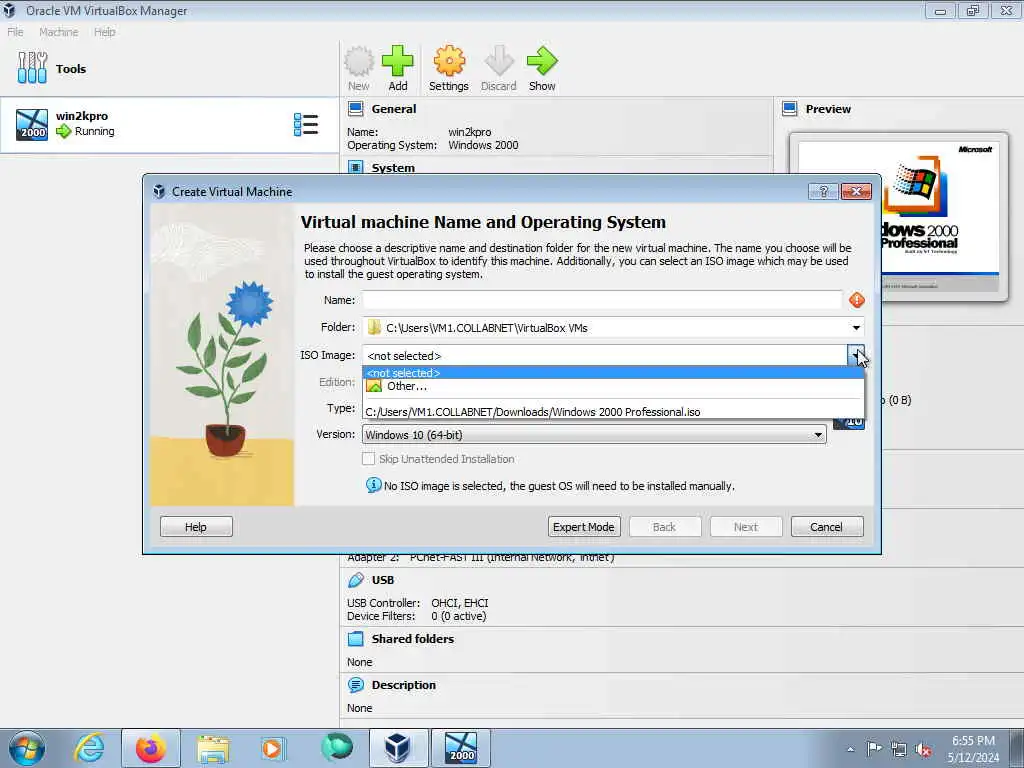Click the Show green arrow icon
This screenshot has width=1024, height=768.
pyautogui.click(x=542, y=61)
